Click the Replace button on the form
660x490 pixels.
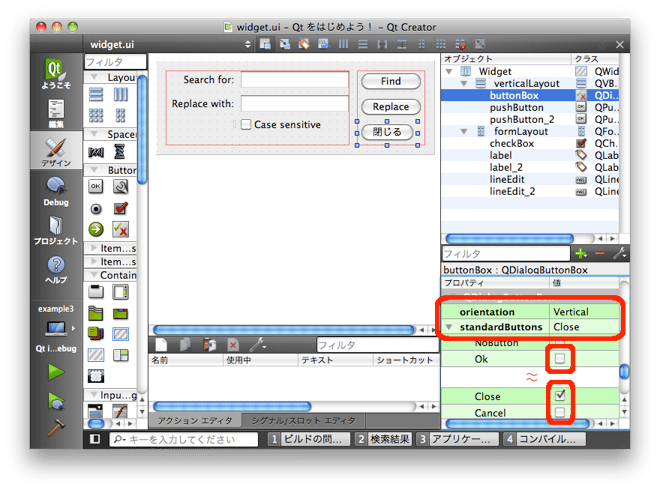[390, 107]
